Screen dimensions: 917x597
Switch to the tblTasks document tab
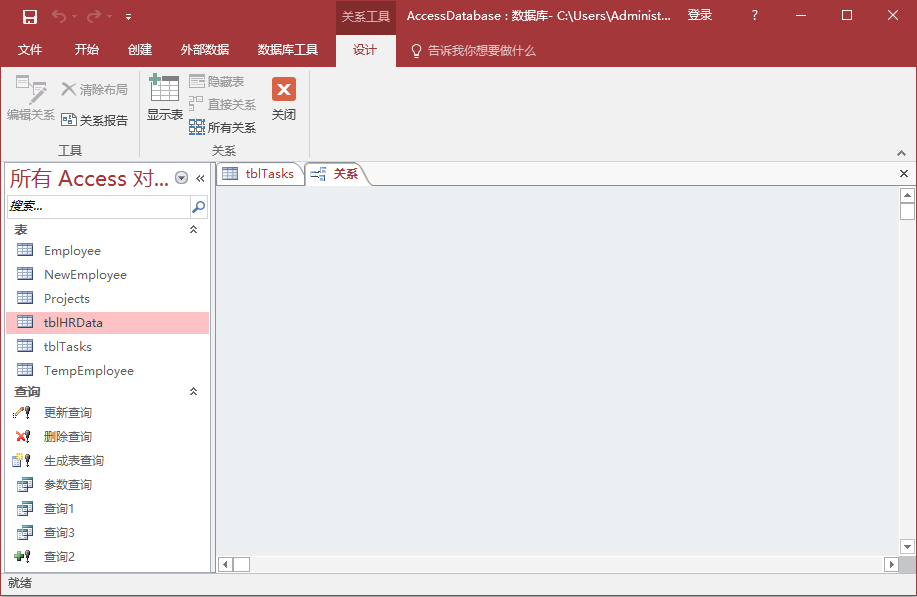(259, 174)
